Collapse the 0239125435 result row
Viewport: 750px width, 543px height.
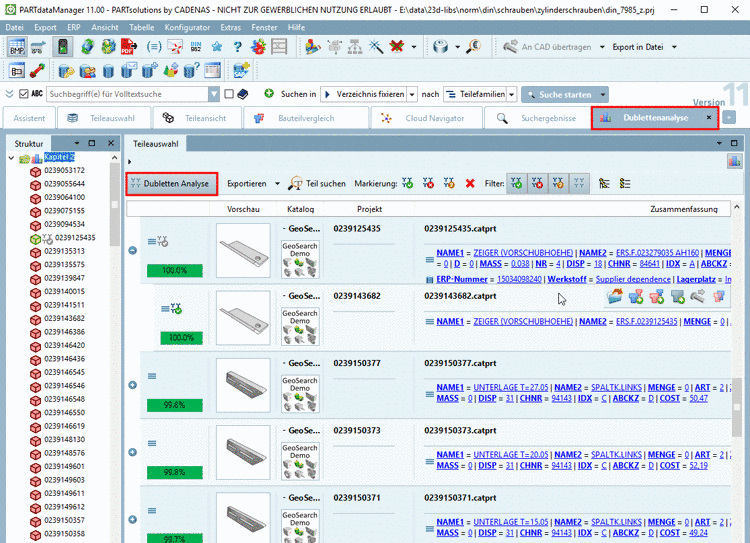pyautogui.click(x=133, y=249)
